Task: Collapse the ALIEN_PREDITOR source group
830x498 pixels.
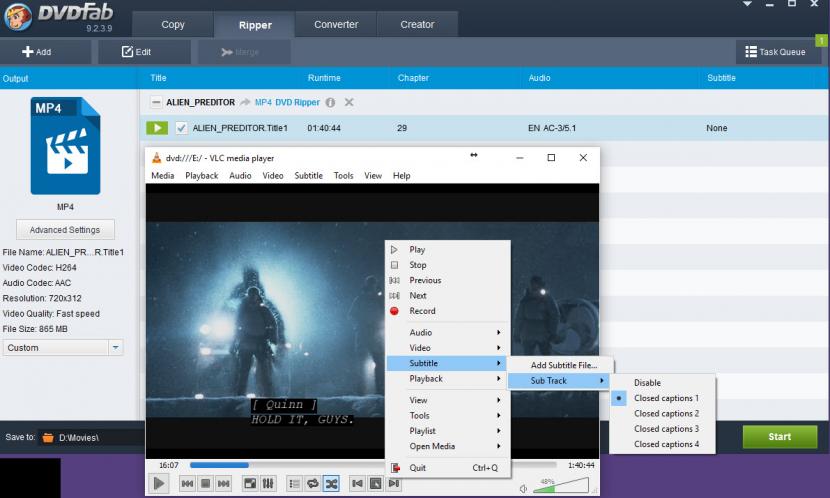Action: pos(156,102)
